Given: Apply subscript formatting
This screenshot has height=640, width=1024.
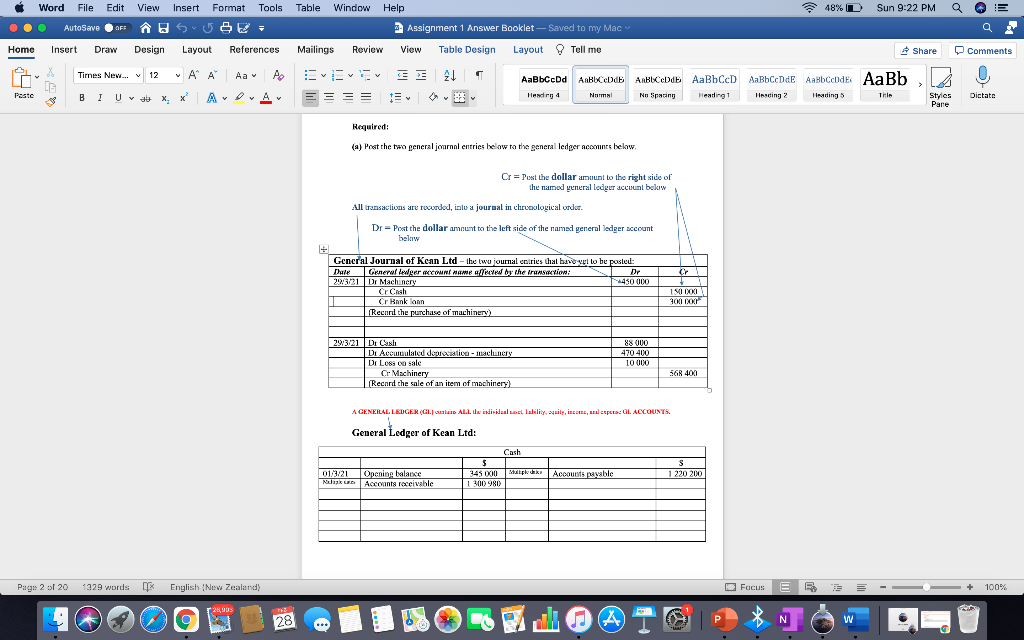Looking at the screenshot, I should 166,96.
